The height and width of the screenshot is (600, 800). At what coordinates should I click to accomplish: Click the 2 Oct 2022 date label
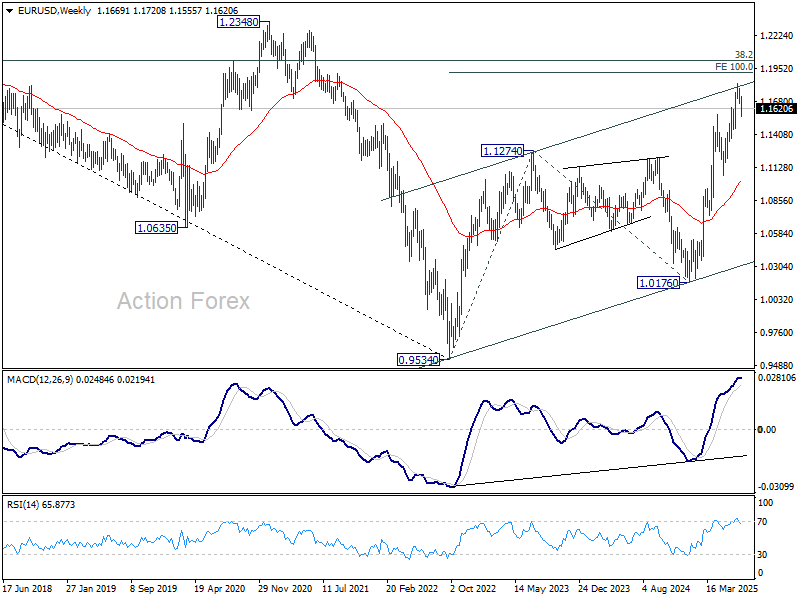(473, 588)
